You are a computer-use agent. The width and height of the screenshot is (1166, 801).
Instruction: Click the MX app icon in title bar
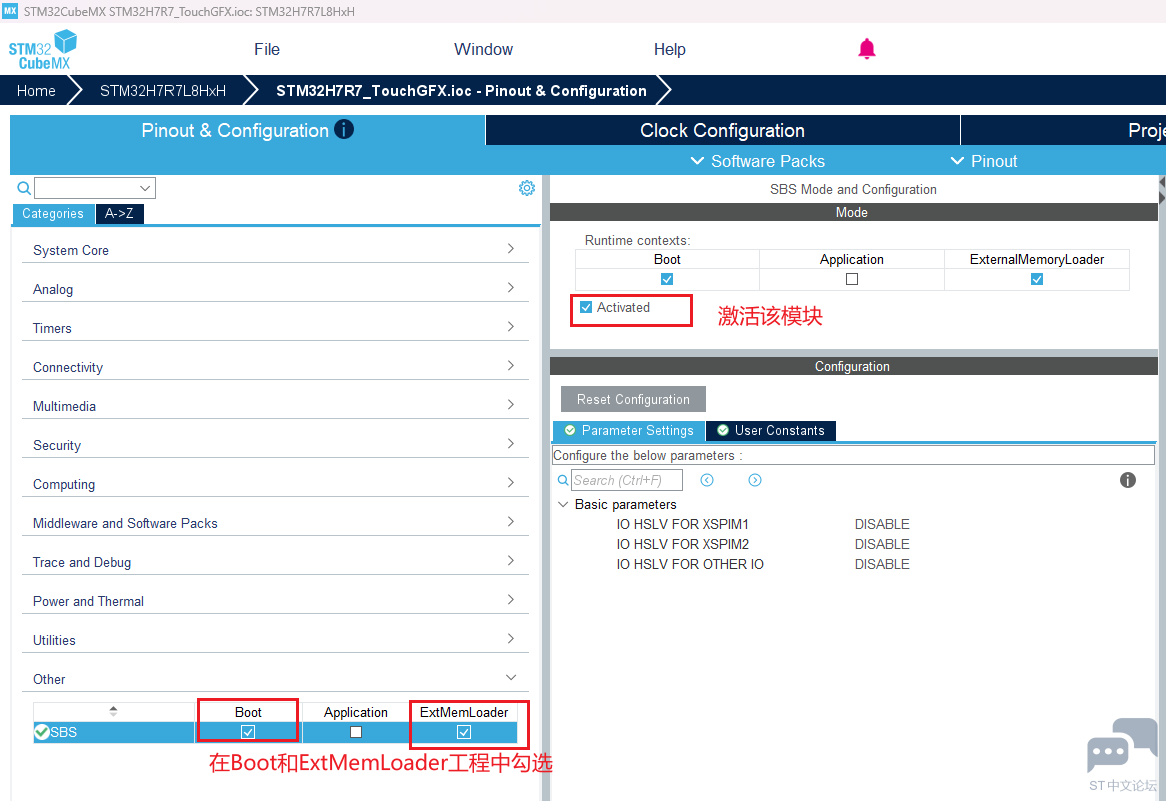click(10, 11)
